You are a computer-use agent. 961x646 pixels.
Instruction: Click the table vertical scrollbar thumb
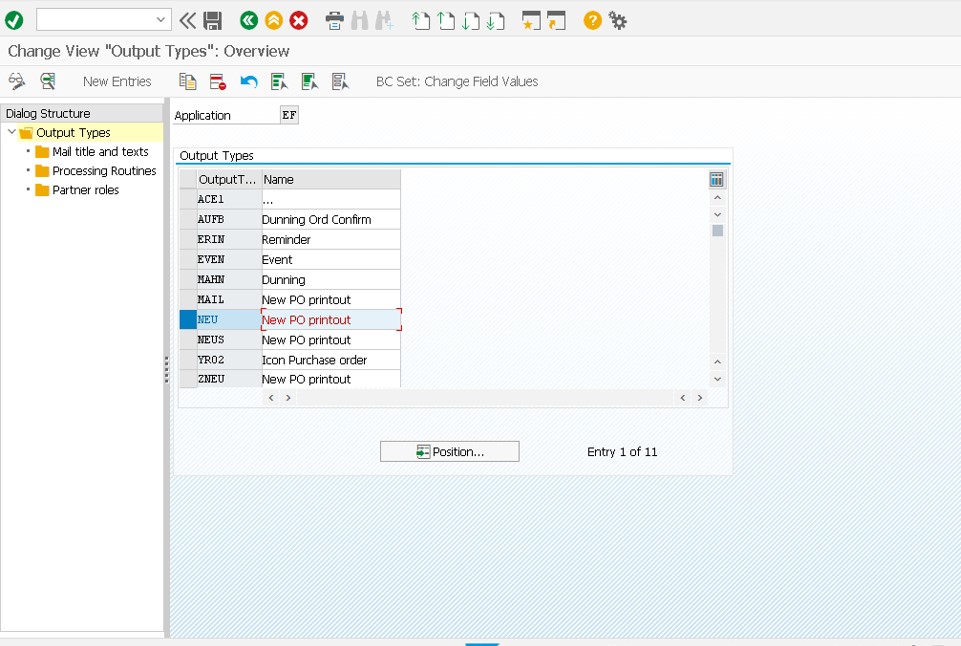pos(718,230)
